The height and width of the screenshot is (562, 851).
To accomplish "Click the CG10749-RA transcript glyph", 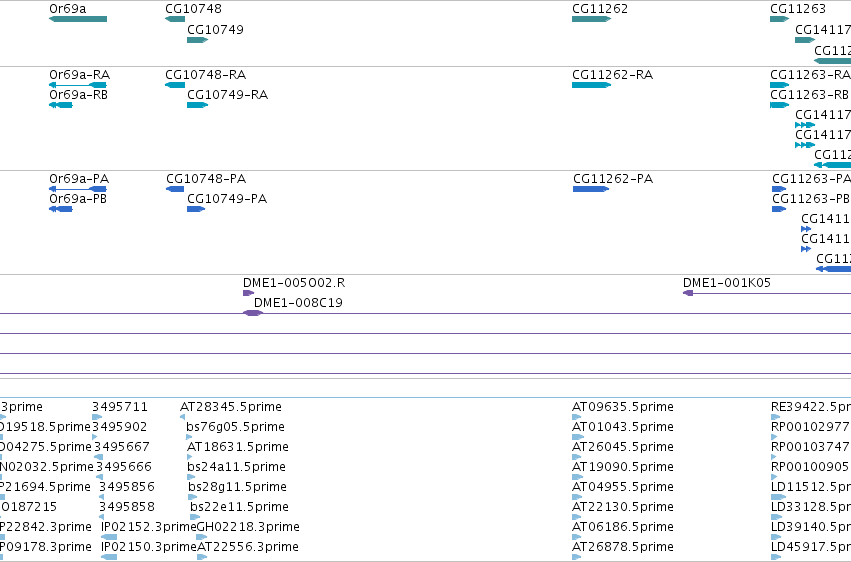I will [198, 105].
